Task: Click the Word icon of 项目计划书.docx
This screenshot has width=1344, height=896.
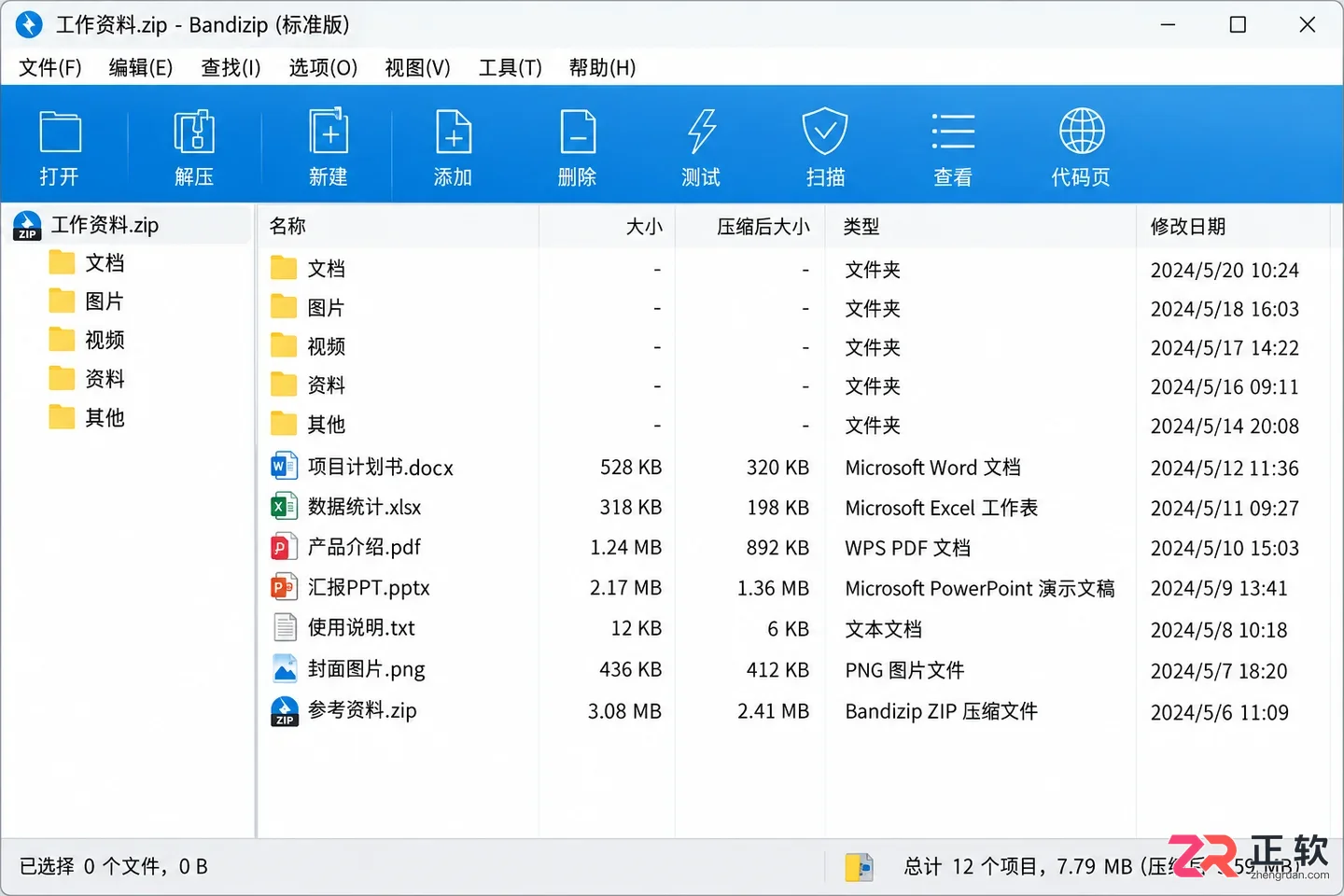Action: tap(284, 467)
